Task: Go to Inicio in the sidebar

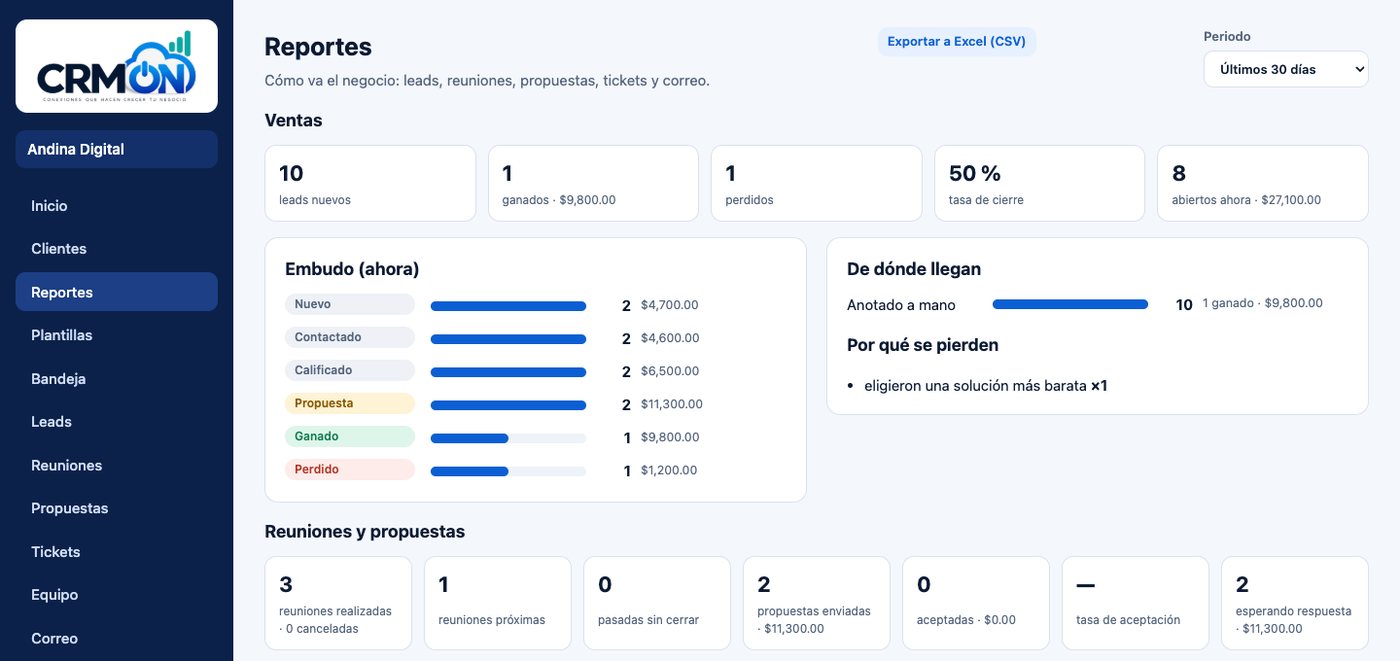Action: tap(116, 206)
